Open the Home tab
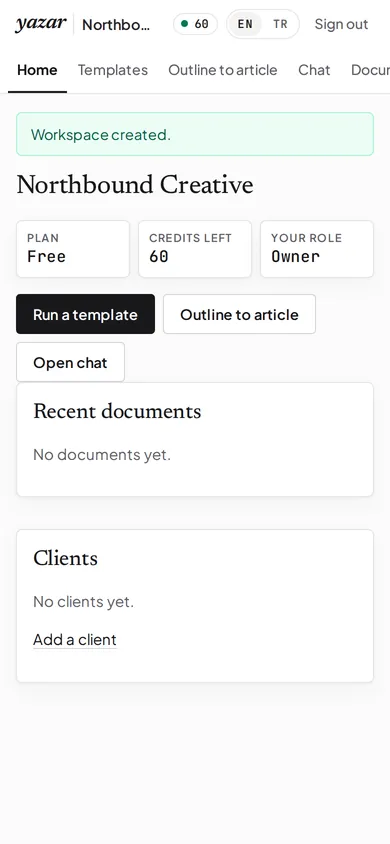Viewport: 390px width, 844px height. pyautogui.click(x=37, y=70)
